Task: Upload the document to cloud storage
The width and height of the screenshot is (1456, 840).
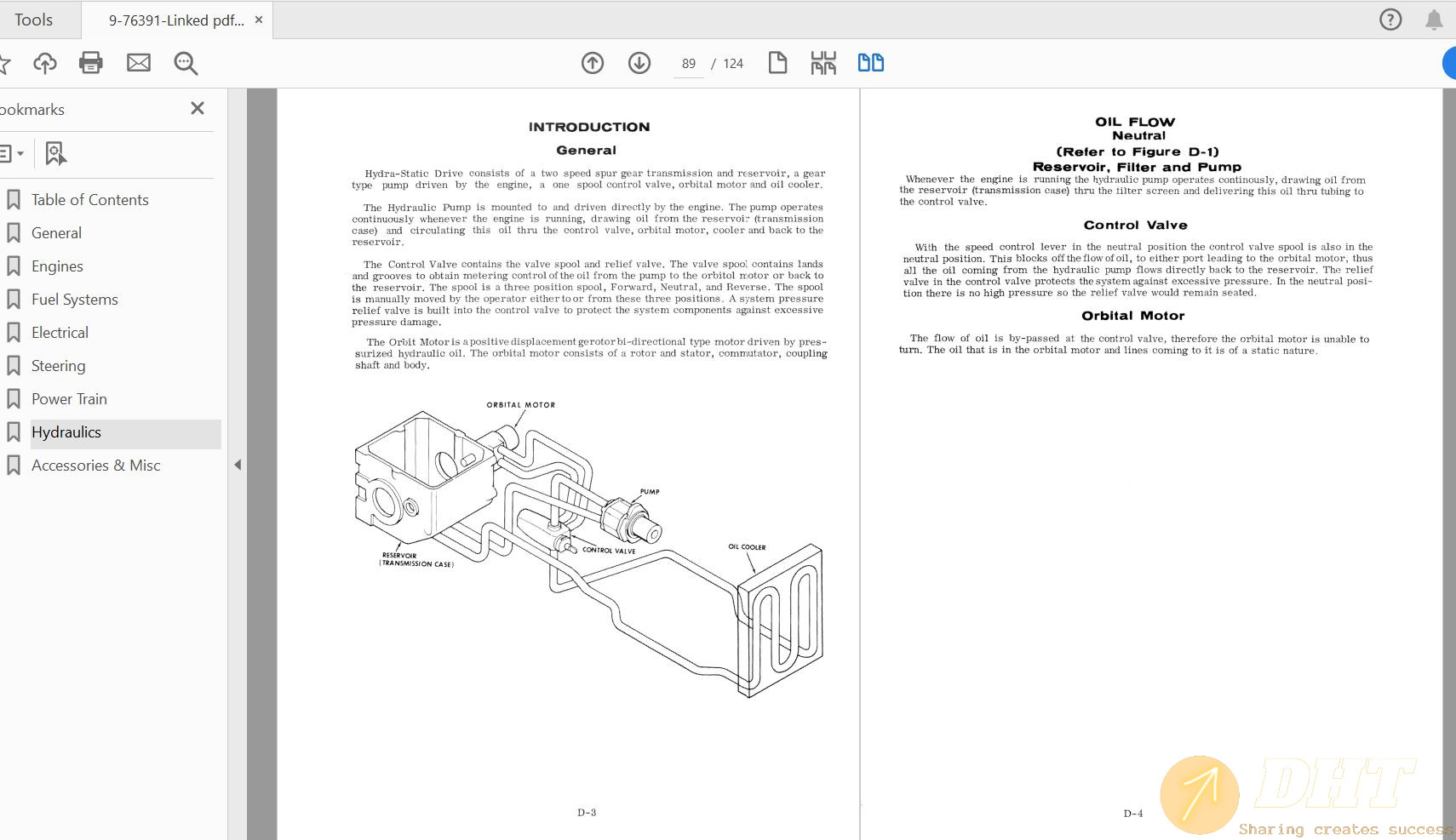Action: 45,62
